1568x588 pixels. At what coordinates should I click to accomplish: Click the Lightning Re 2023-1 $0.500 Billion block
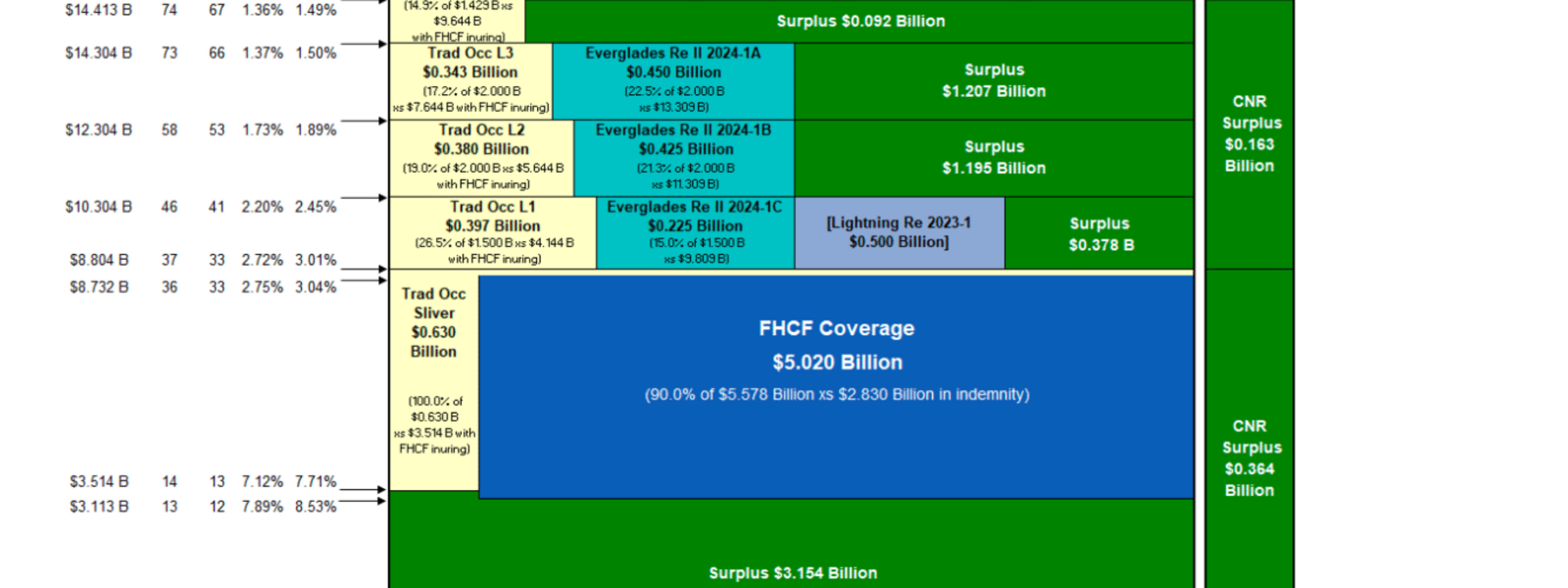click(x=899, y=233)
